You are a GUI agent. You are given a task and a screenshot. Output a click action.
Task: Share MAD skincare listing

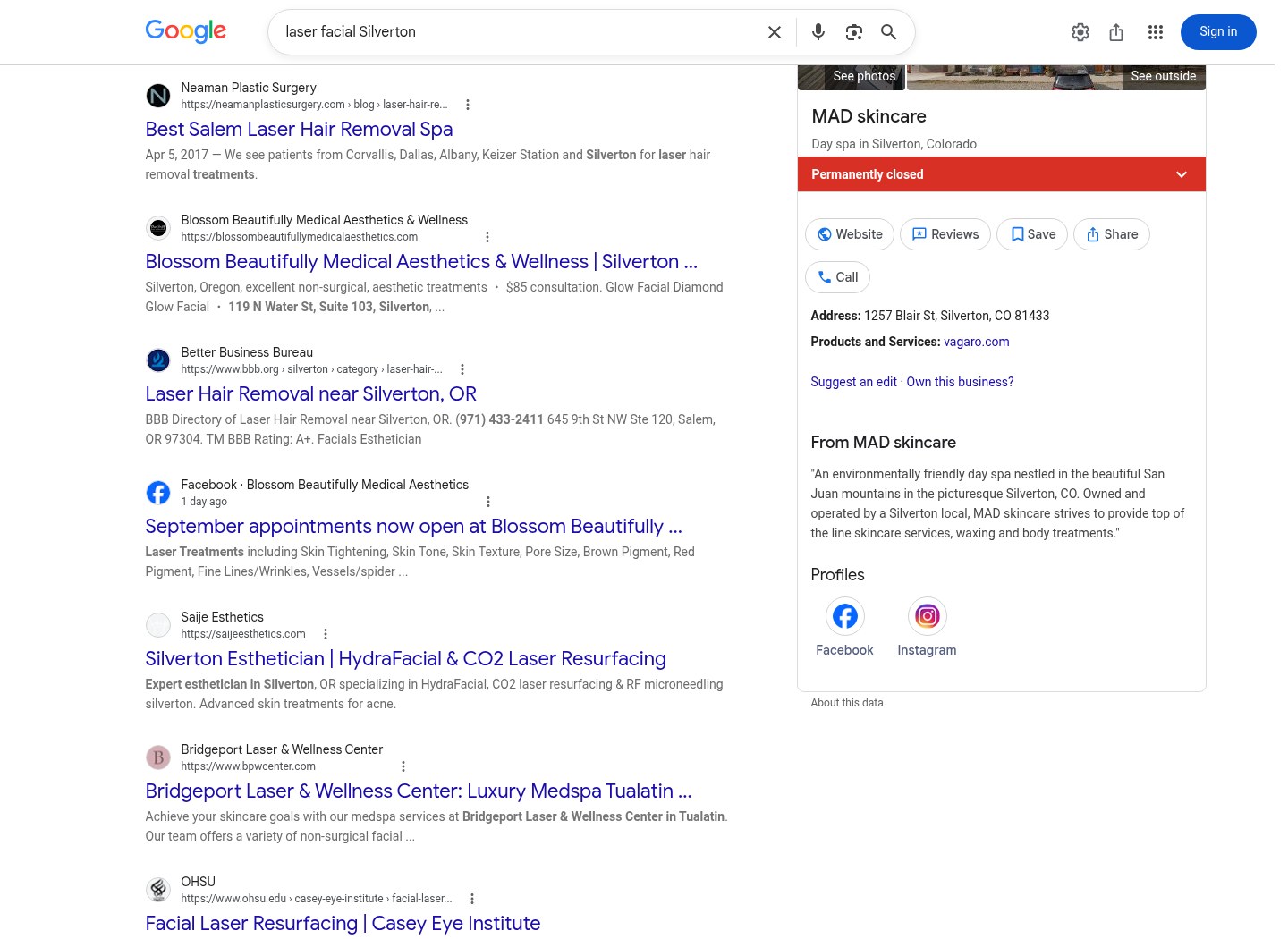click(1112, 234)
